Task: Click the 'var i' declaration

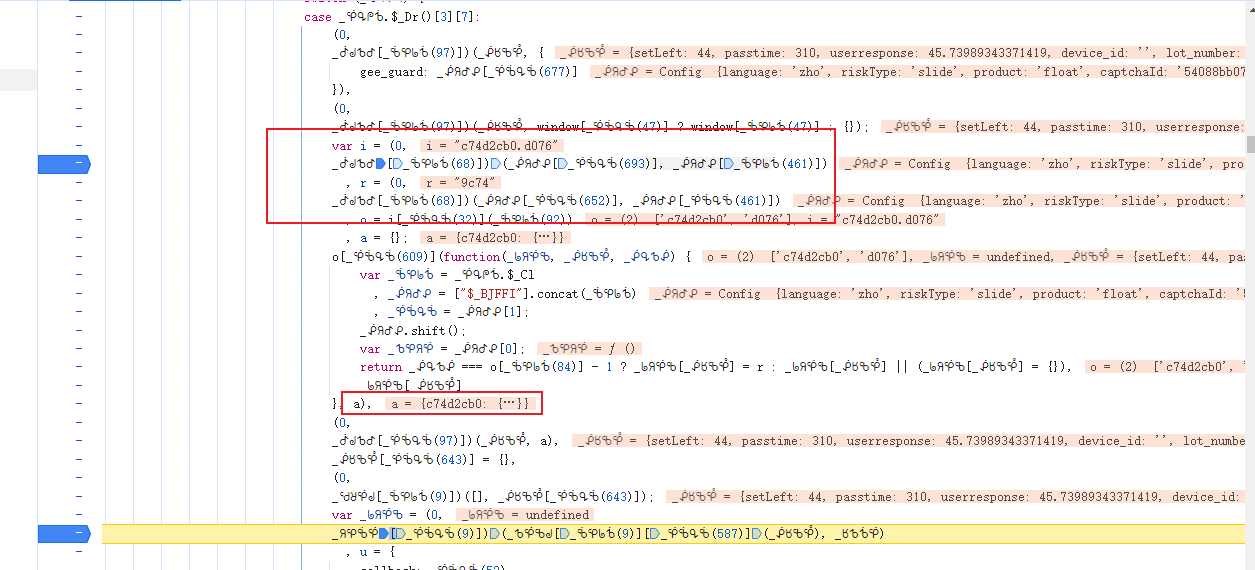Action: tap(348, 146)
